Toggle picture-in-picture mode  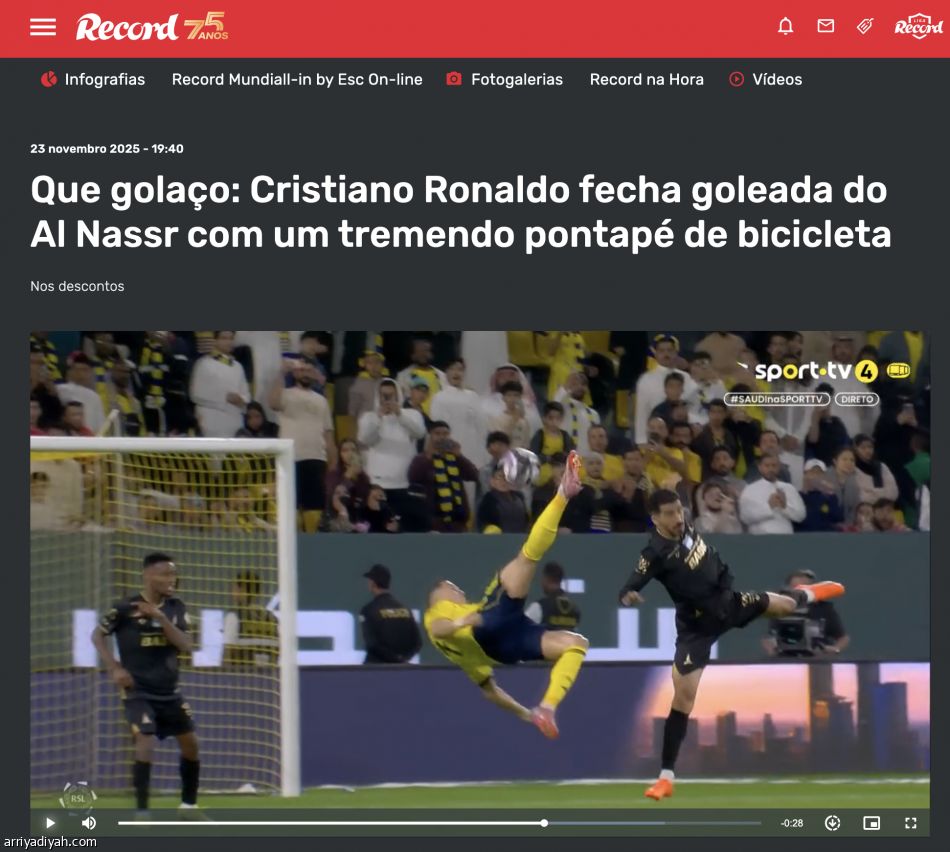(871, 822)
